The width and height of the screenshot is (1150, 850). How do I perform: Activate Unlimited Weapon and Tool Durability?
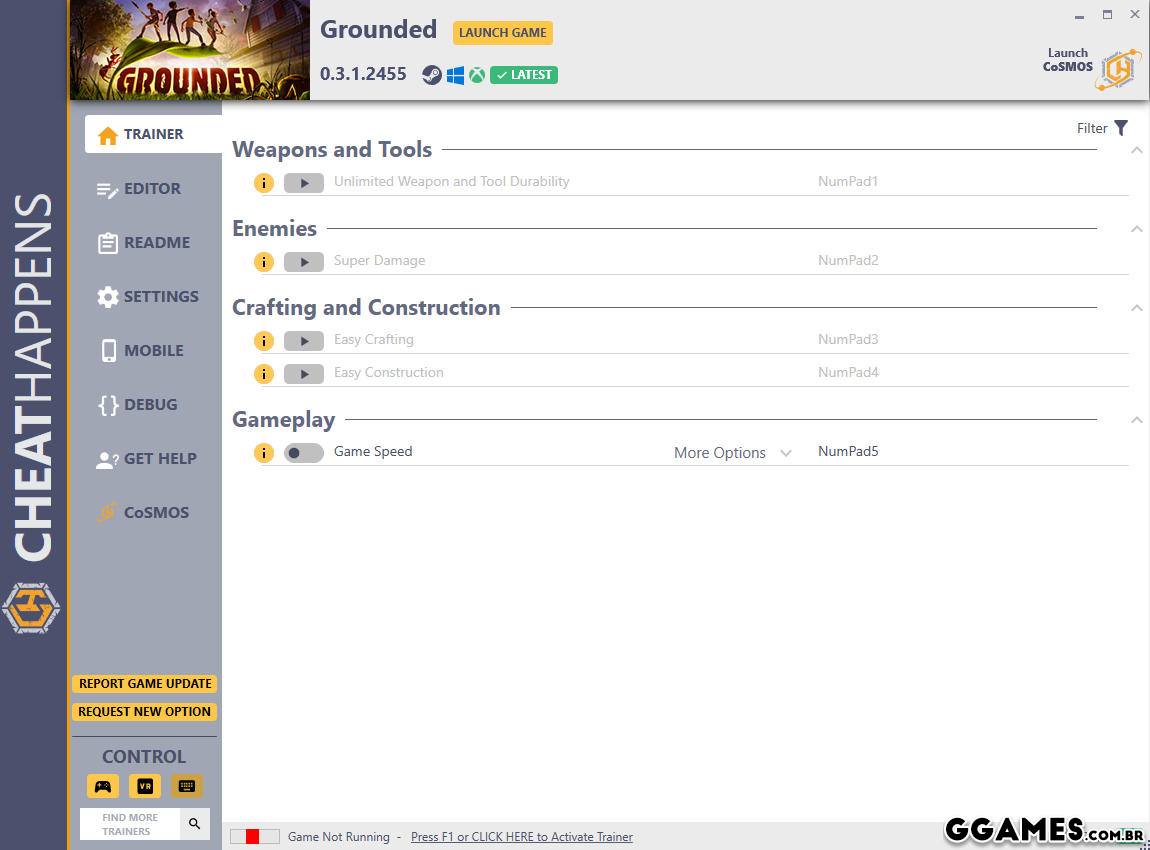tap(303, 183)
